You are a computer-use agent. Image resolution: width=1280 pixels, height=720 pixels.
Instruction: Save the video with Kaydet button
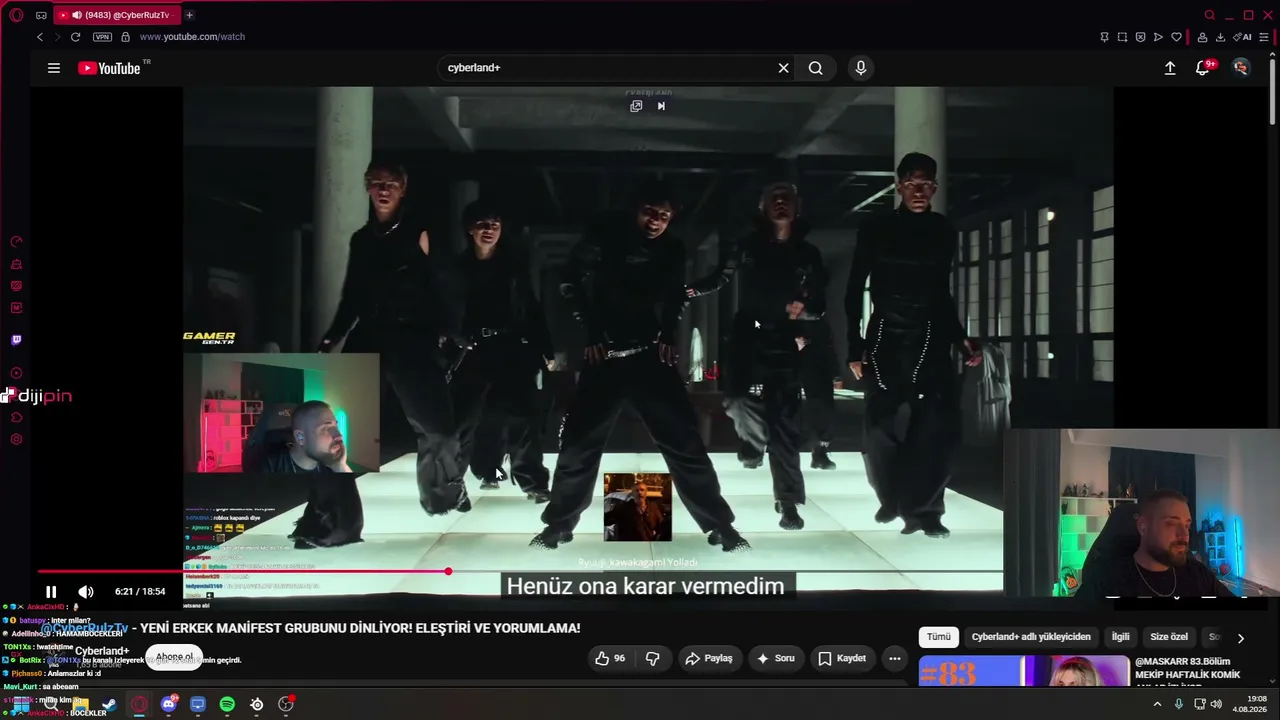[842, 658]
